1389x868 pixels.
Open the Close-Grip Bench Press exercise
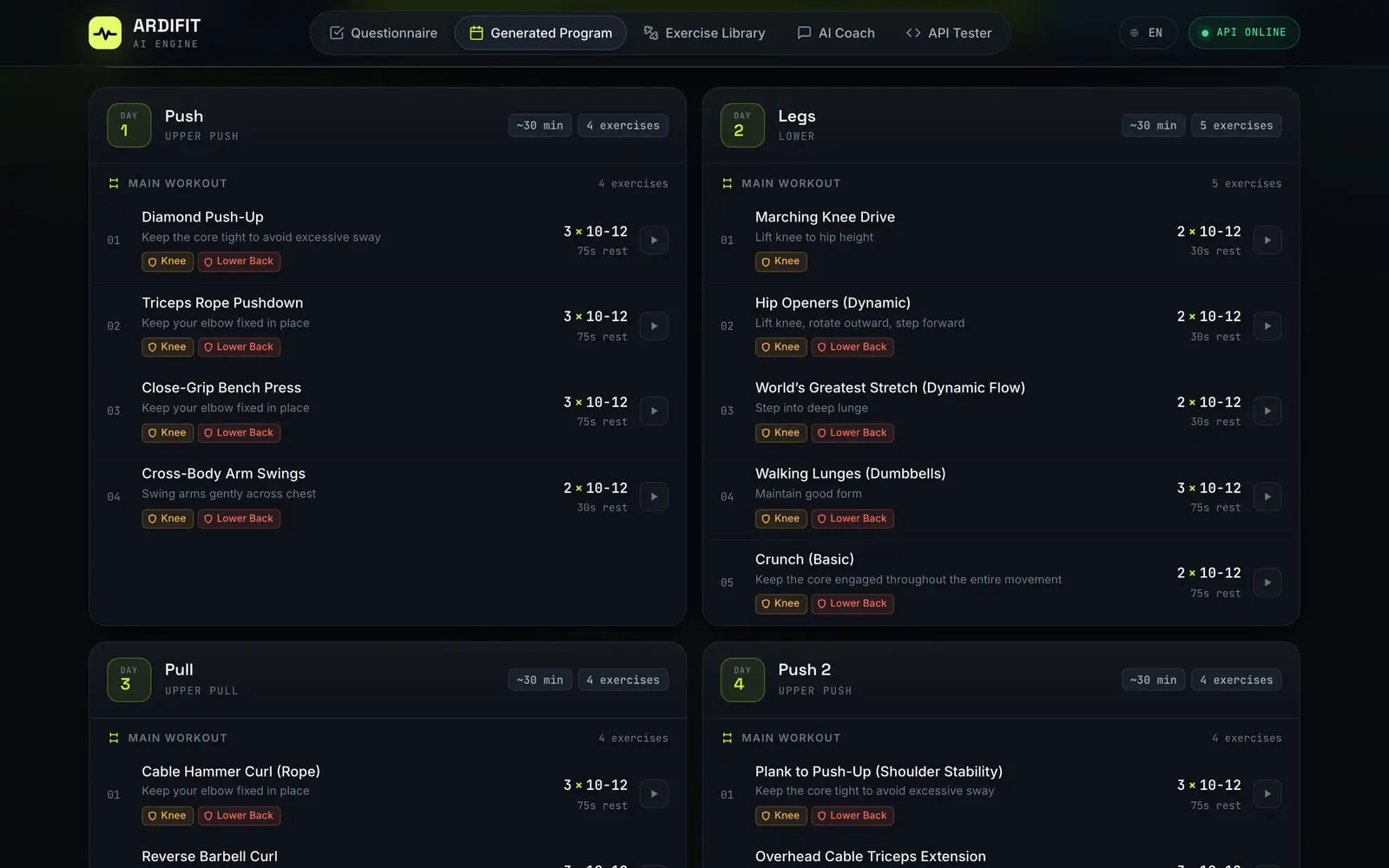click(221, 388)
